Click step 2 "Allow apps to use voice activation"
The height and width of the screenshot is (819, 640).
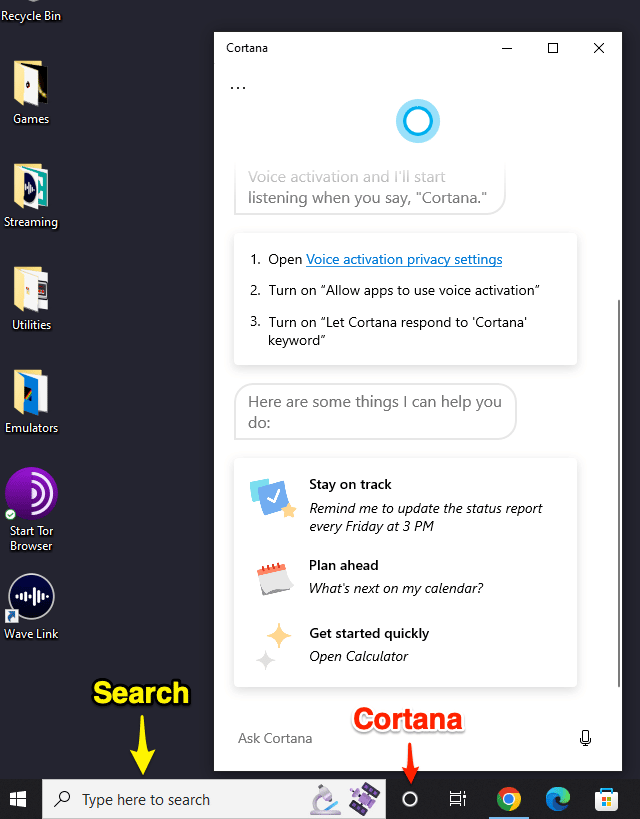click(x=404, y=290)
